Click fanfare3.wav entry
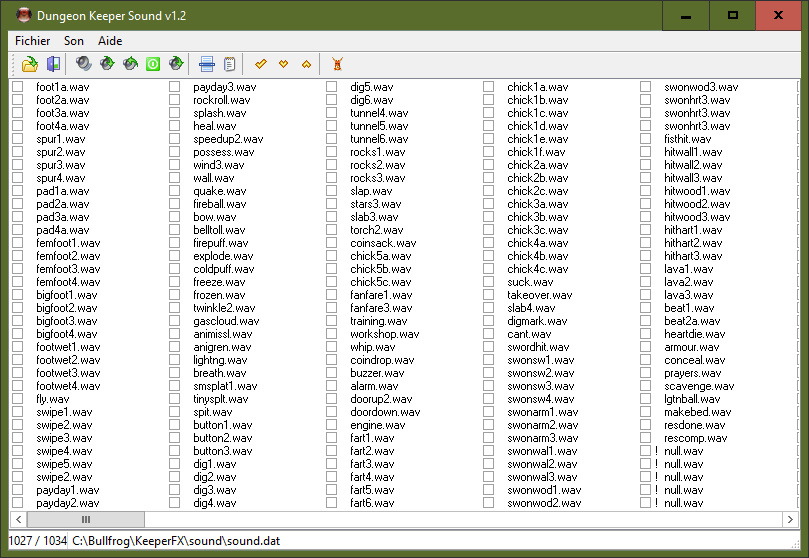Image resolution: width=809 pixels, height=558 pixels. click(x=381, y=308)
